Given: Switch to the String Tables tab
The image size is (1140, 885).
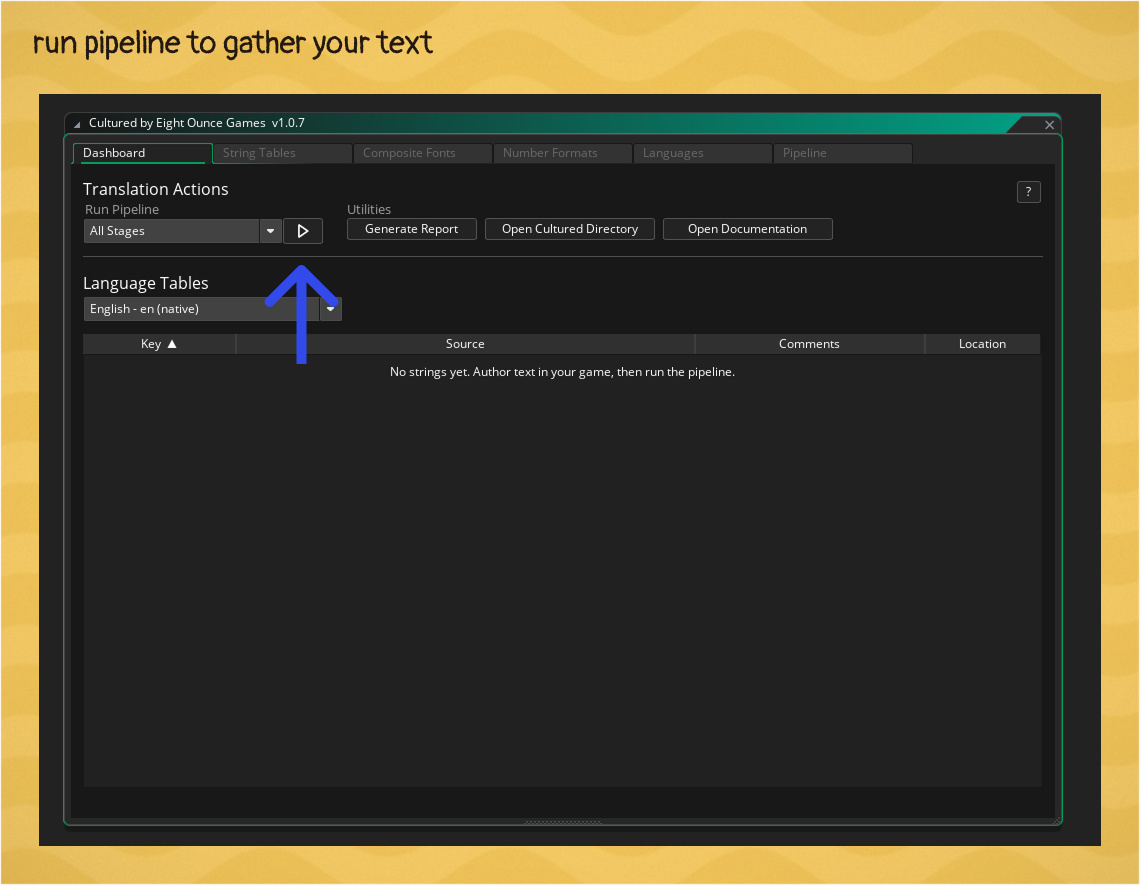Looking at the screenshot, I should click(283, 153).
